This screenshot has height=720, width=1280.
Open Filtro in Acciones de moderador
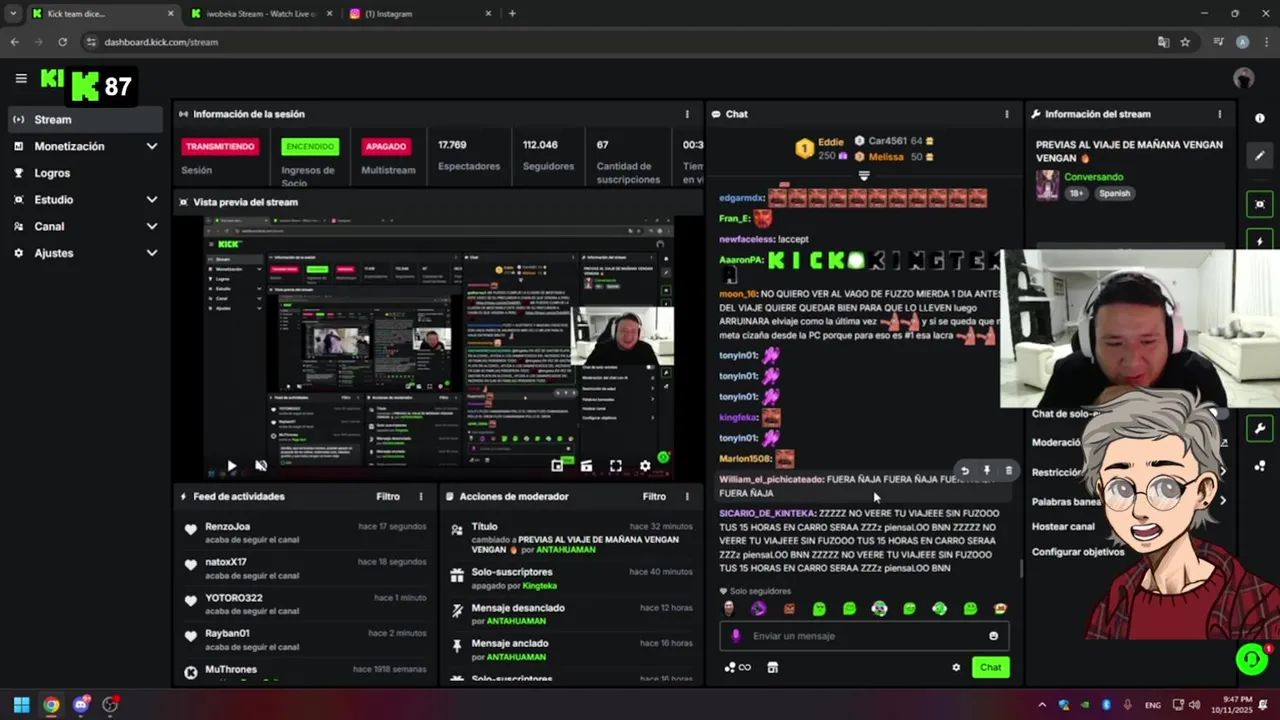(654, 496)
